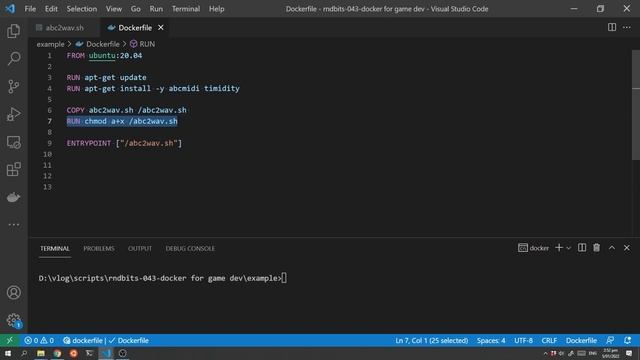Screen dimensions: 640x360
Task: Click line number 4 in gutter
Action: (x=49, y=88)
